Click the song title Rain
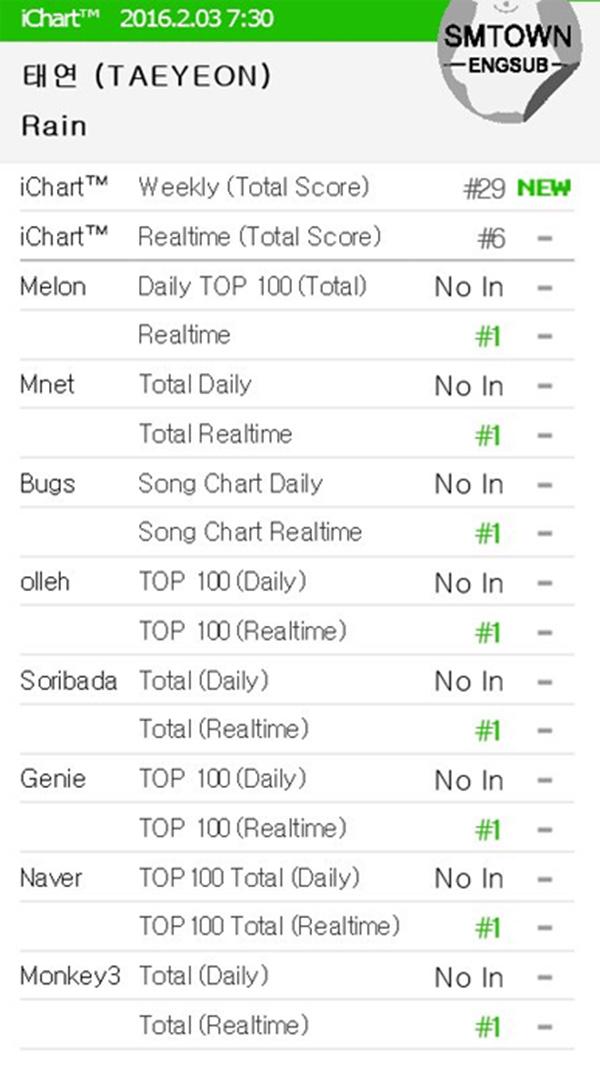600x1065 pixels. (53, 127)
